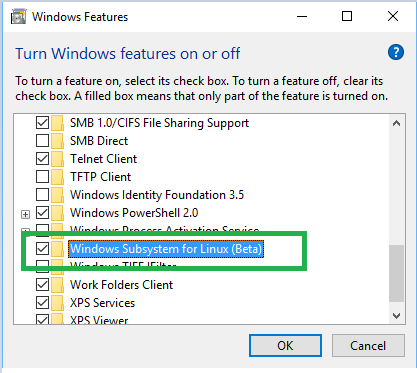Check the TFTP Client checkbox

point(42,177)
